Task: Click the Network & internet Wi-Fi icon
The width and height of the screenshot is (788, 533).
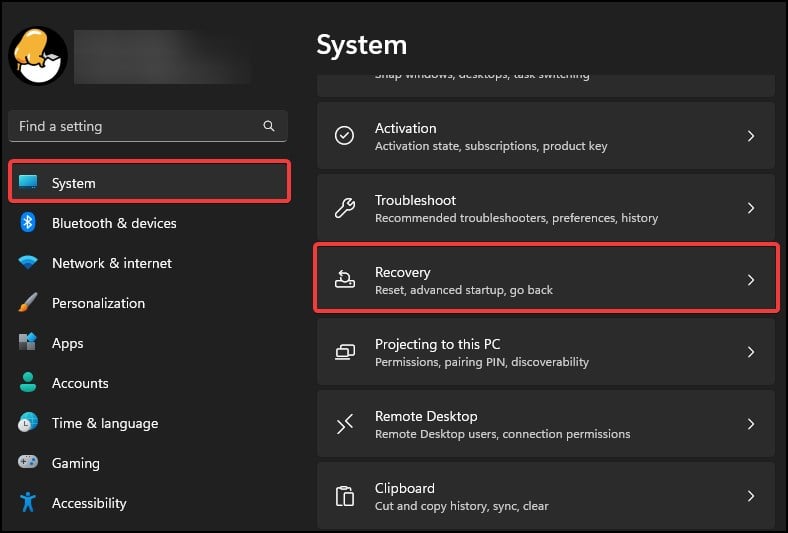Action: click(28, 263)
